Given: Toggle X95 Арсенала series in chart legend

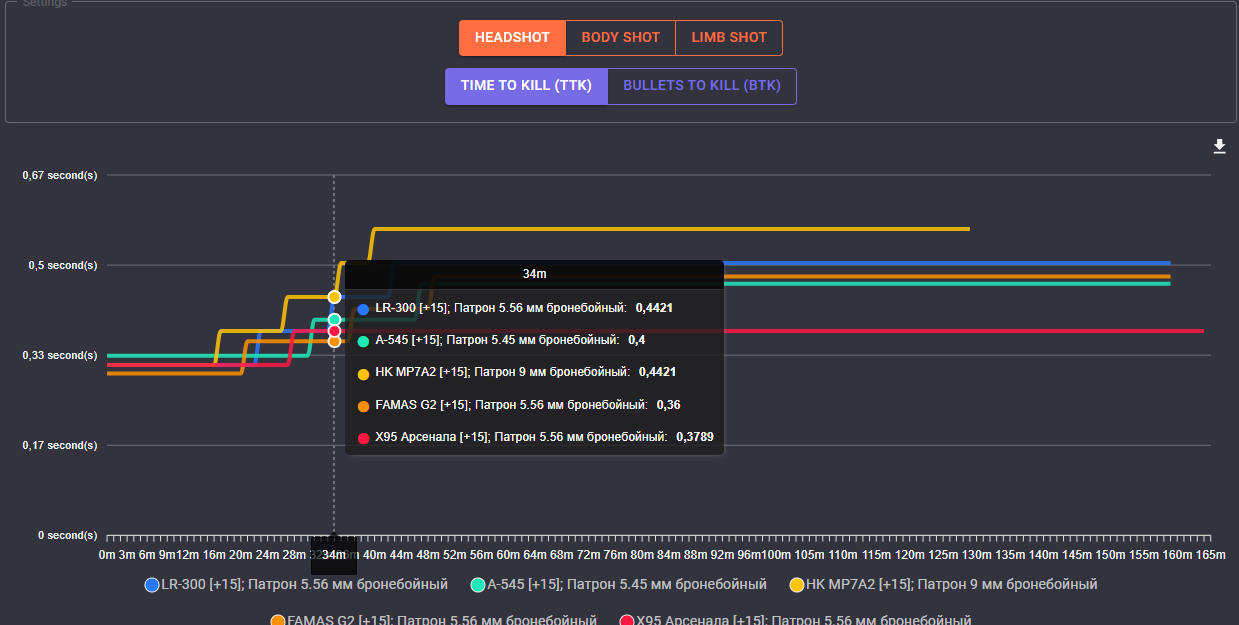Looking at the screenshot, I should point(795,620).
